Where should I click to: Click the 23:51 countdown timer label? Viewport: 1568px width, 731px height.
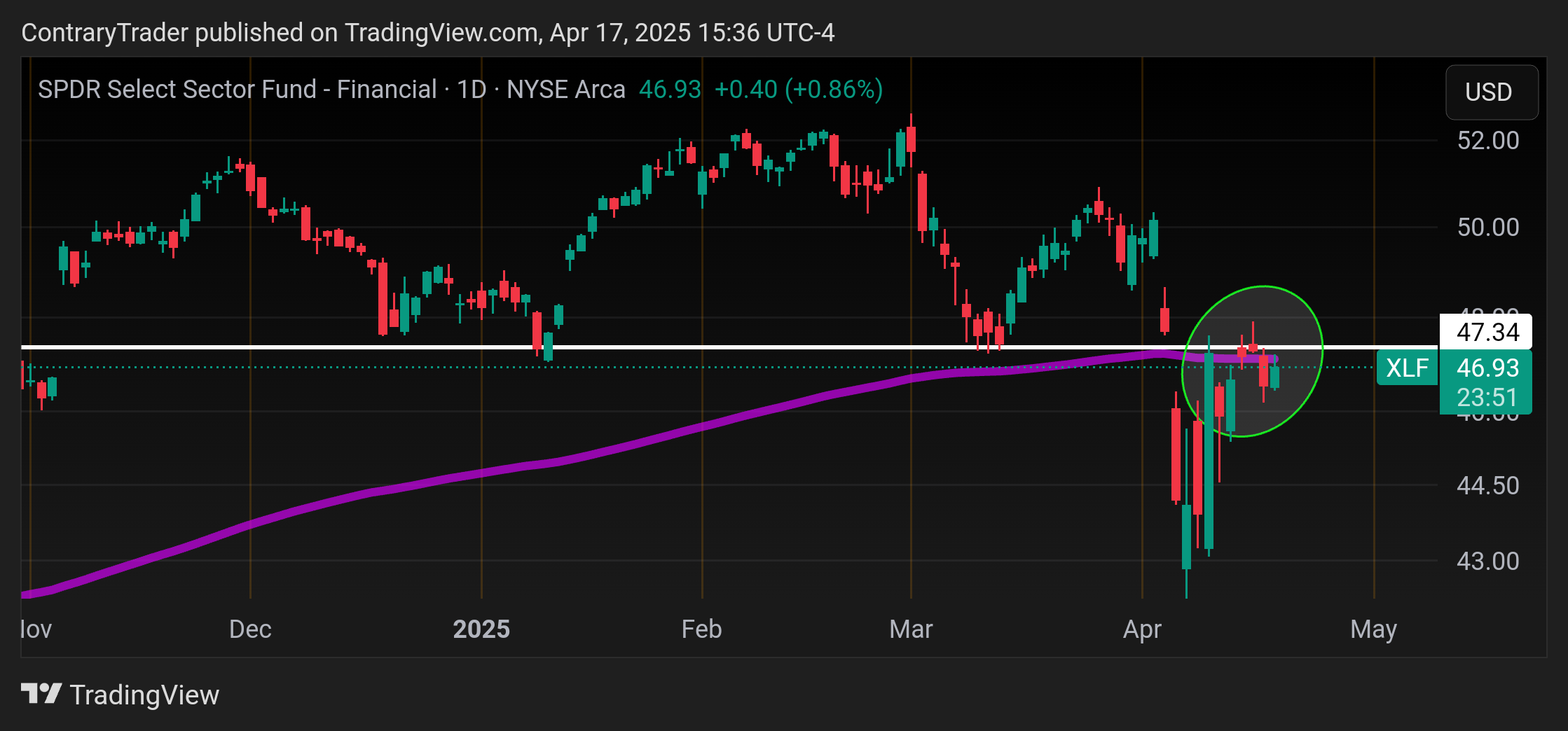pyautogui.click(x=1486, y=398)
